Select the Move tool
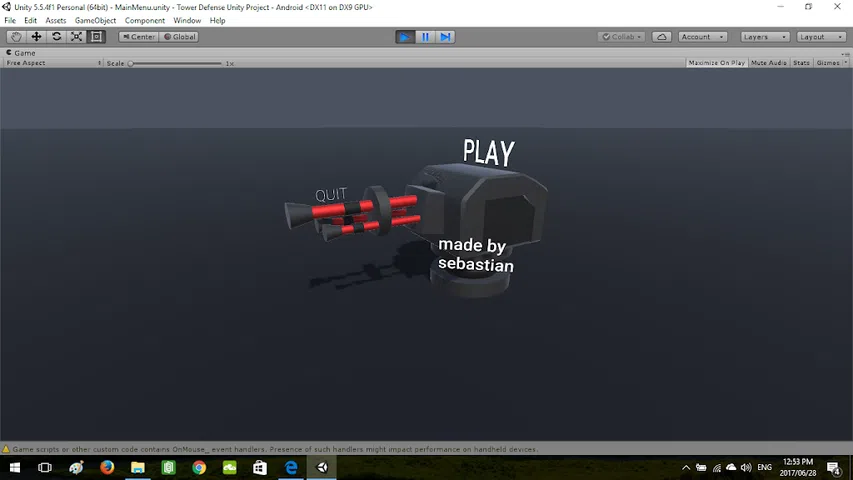This screenshot has width=853, height=480. coord(36,37)
